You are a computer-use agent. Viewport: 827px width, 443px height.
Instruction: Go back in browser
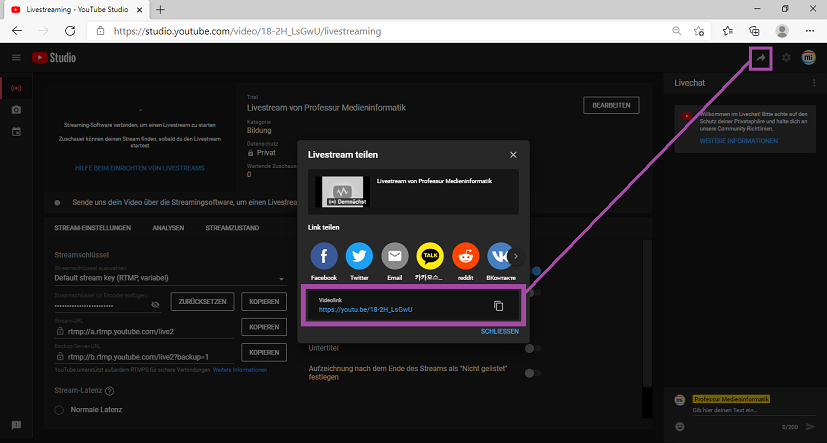[17, 31]
